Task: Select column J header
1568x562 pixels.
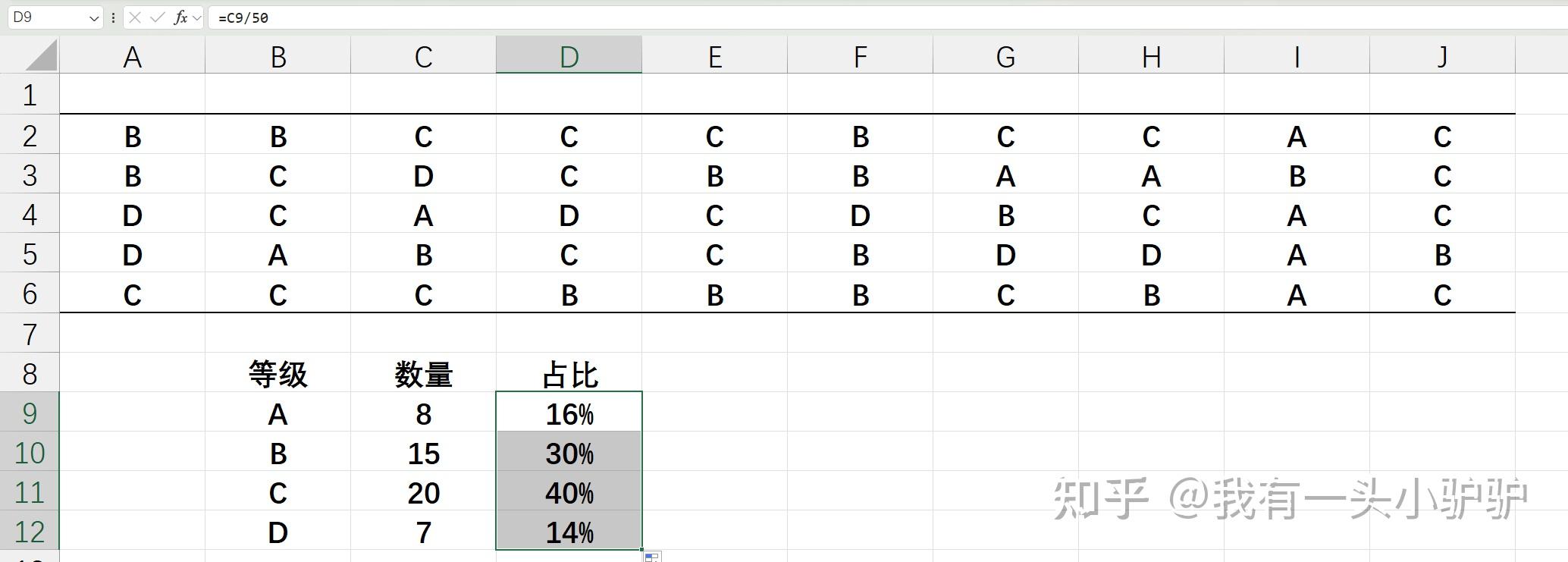Action: click(1442, 57)
